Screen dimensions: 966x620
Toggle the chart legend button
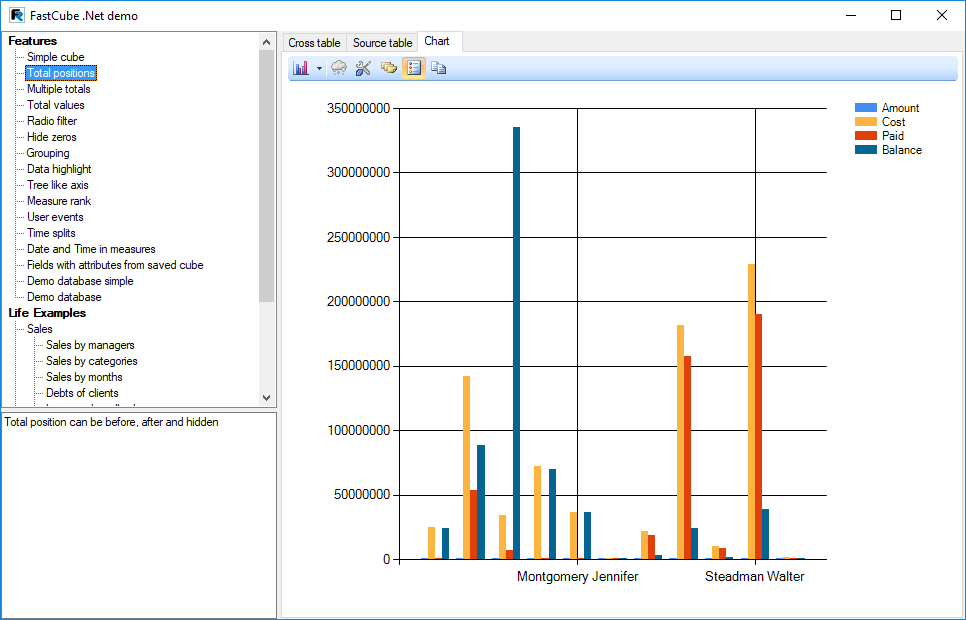[x=413, y=68]
